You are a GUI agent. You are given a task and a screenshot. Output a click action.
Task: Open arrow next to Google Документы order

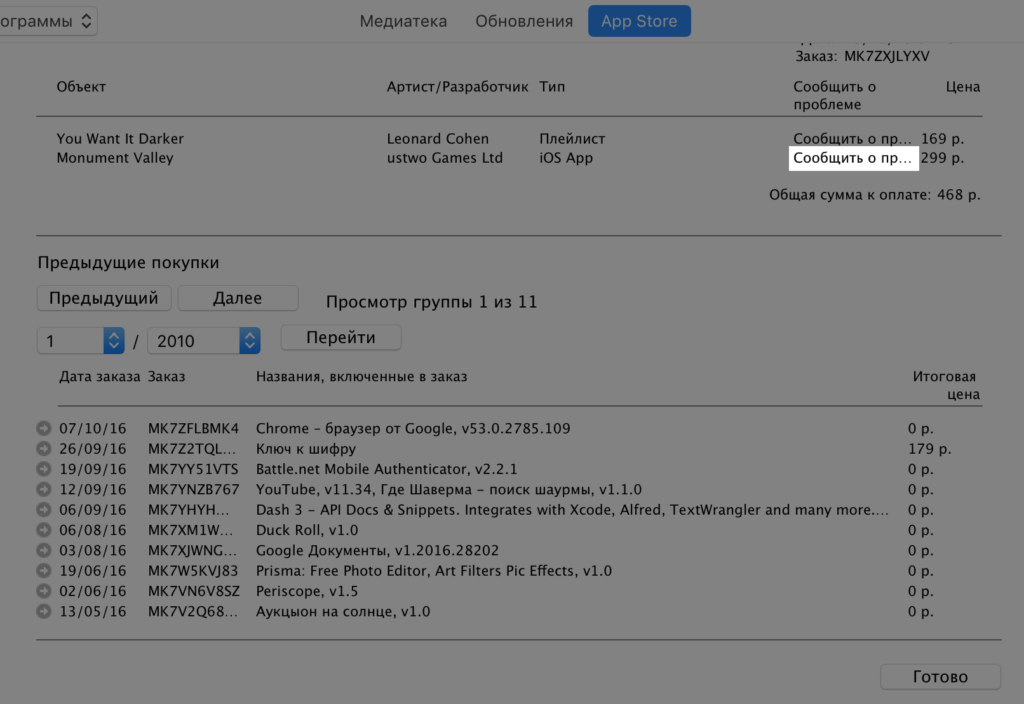[44, 551]
